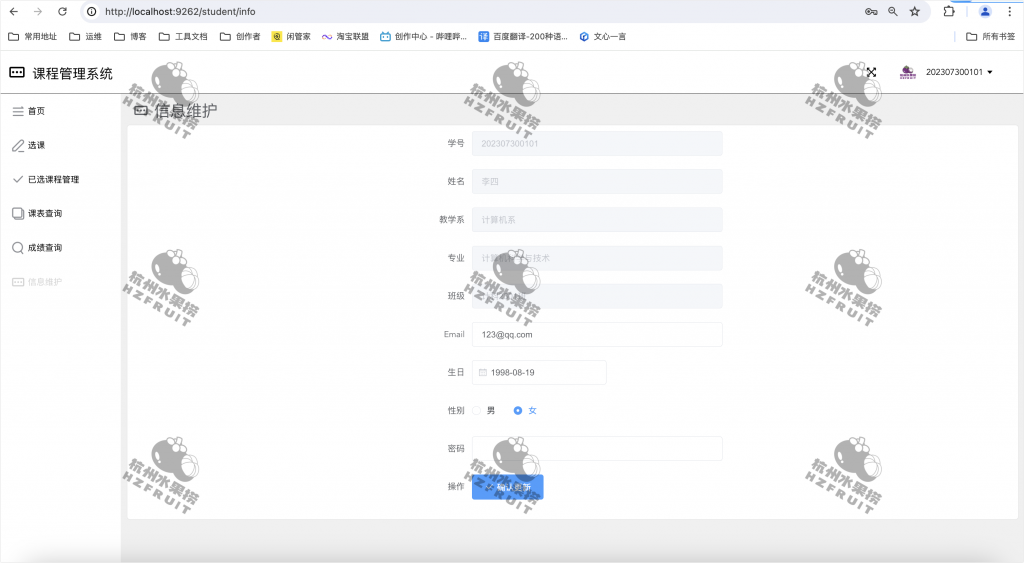Open the 文心一言 bookmark
Viewport: 1024px width, 563px height.
click(603, 37)
